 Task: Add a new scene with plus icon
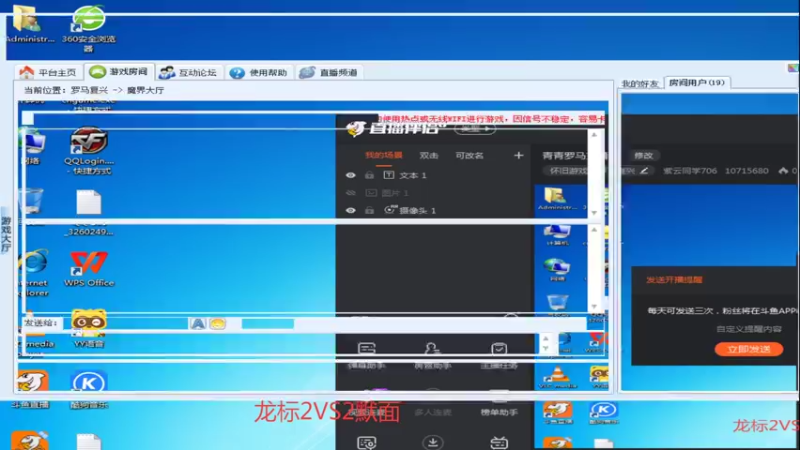(518, 155)
